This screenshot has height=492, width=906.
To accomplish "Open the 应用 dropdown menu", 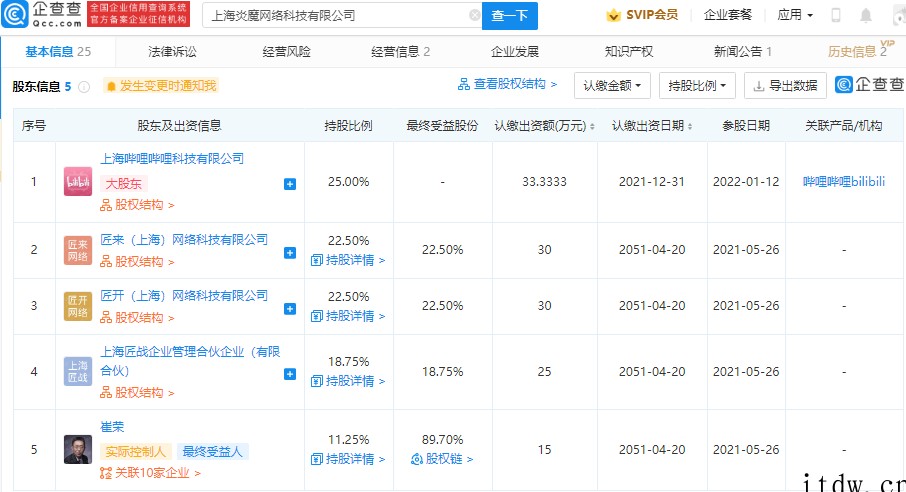I will 795,15.
